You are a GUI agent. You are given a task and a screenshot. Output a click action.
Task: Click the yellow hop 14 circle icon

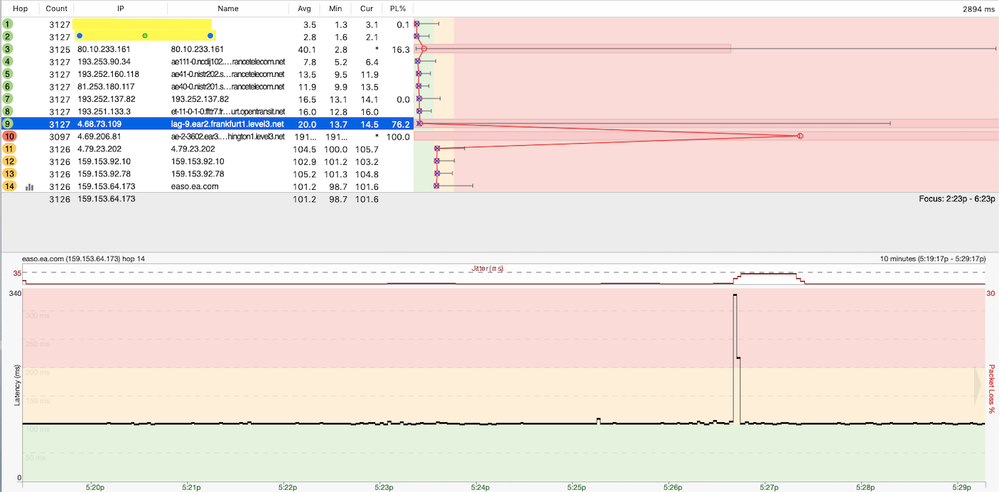point(8,186)
